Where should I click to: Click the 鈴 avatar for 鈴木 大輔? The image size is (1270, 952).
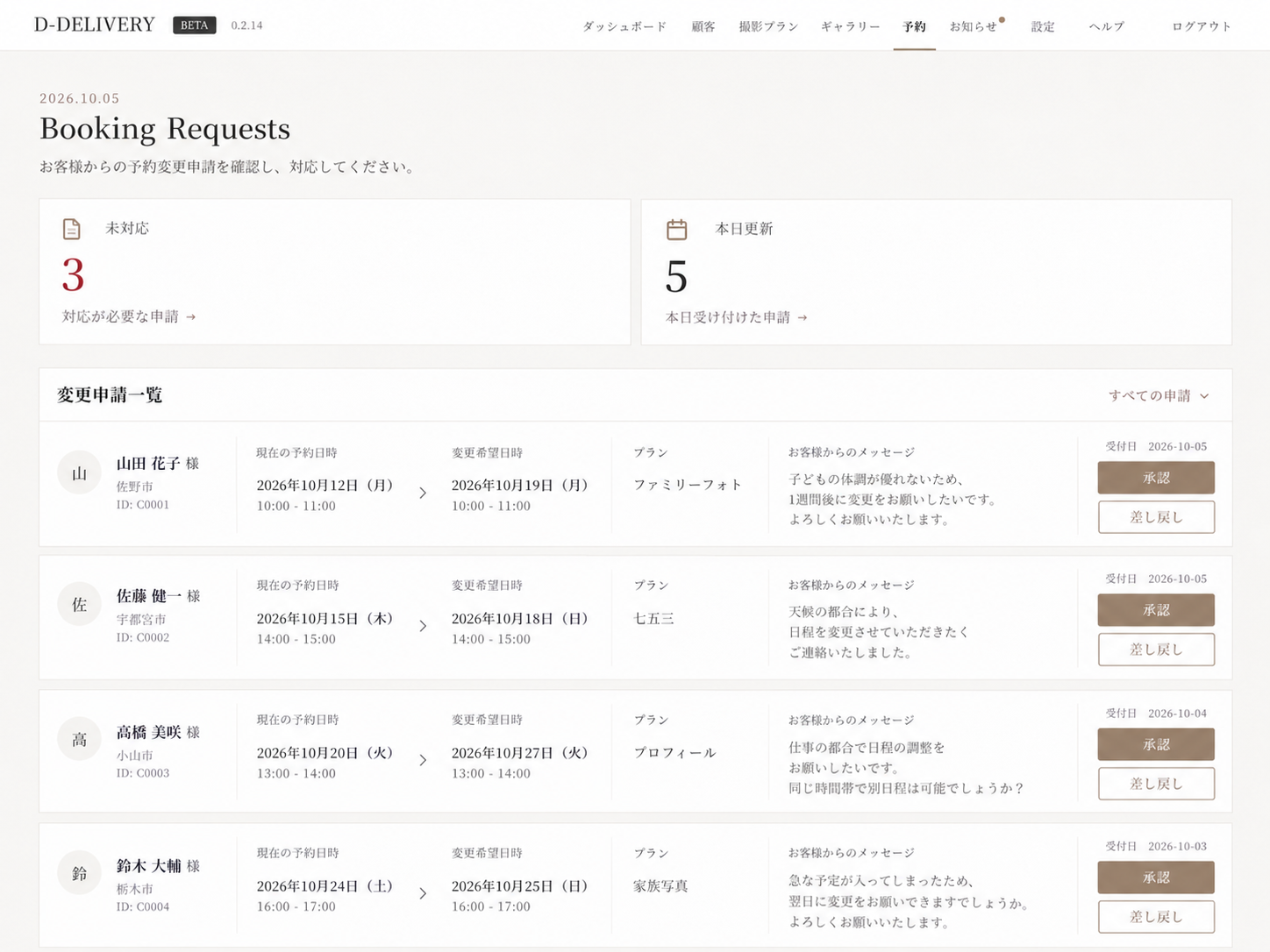pos(79,873)
